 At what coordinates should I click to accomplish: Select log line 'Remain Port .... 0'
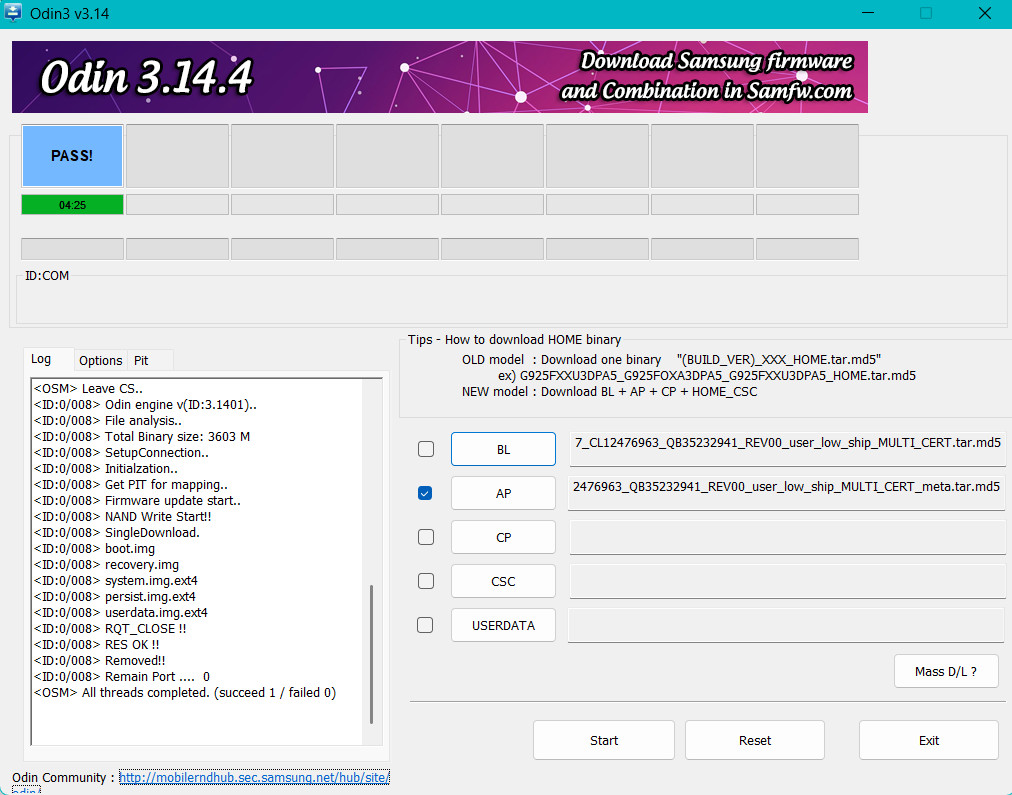(122, 676)
